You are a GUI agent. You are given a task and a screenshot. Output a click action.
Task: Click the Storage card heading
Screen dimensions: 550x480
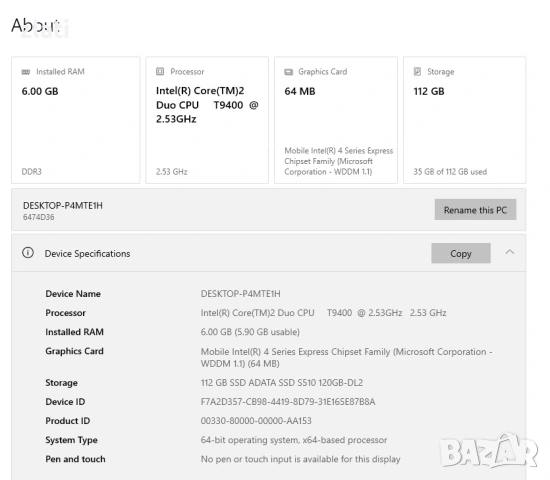click(441, 72)
